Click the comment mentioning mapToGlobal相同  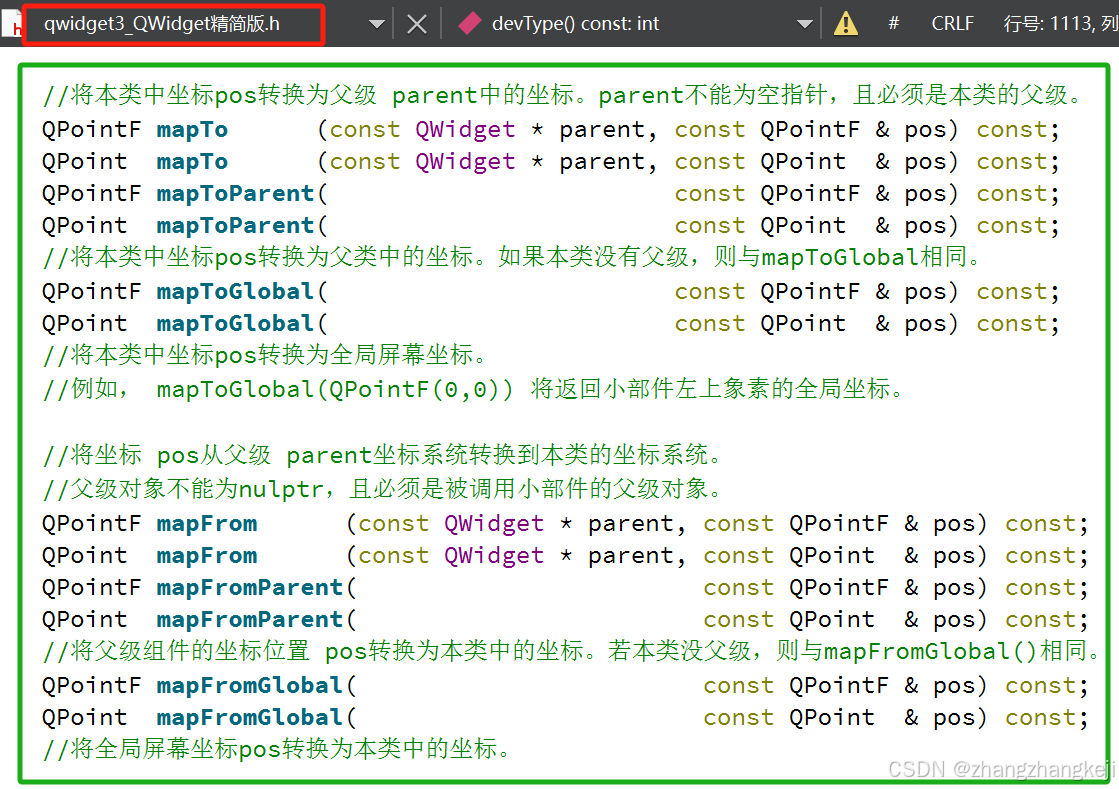[x=514, y=257]
